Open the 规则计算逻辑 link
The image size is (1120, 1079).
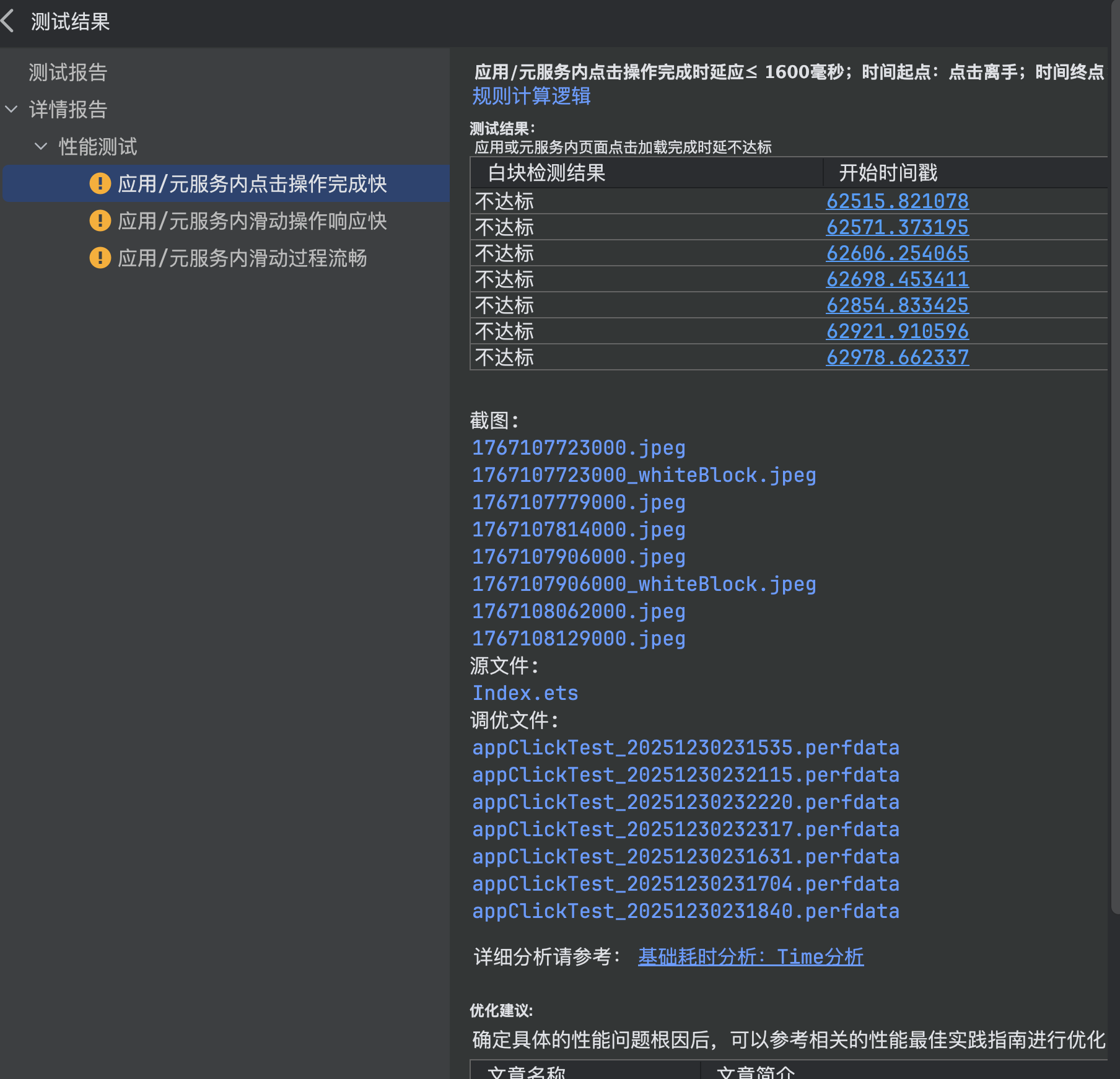pos(532,96)
